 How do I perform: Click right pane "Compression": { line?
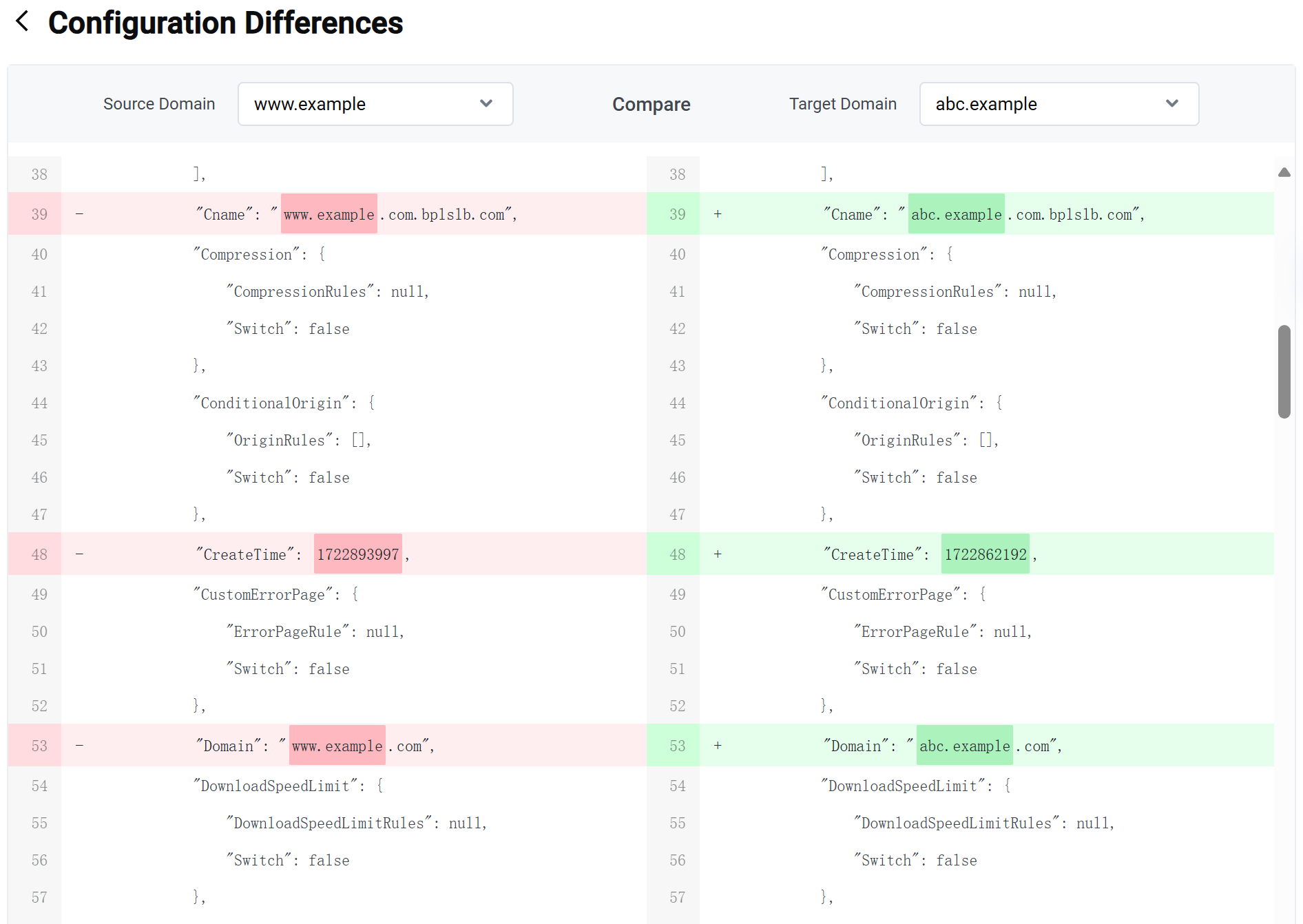(887, 254)
